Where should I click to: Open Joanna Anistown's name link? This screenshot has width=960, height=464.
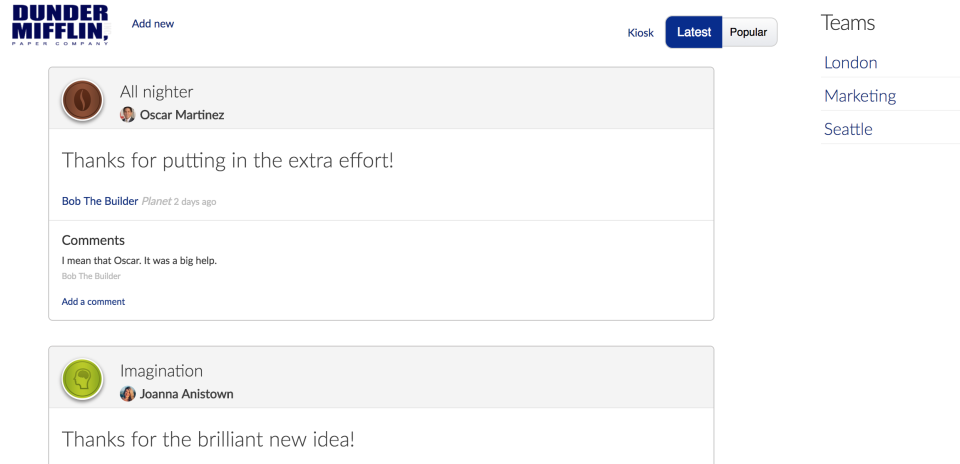[186, 394]
